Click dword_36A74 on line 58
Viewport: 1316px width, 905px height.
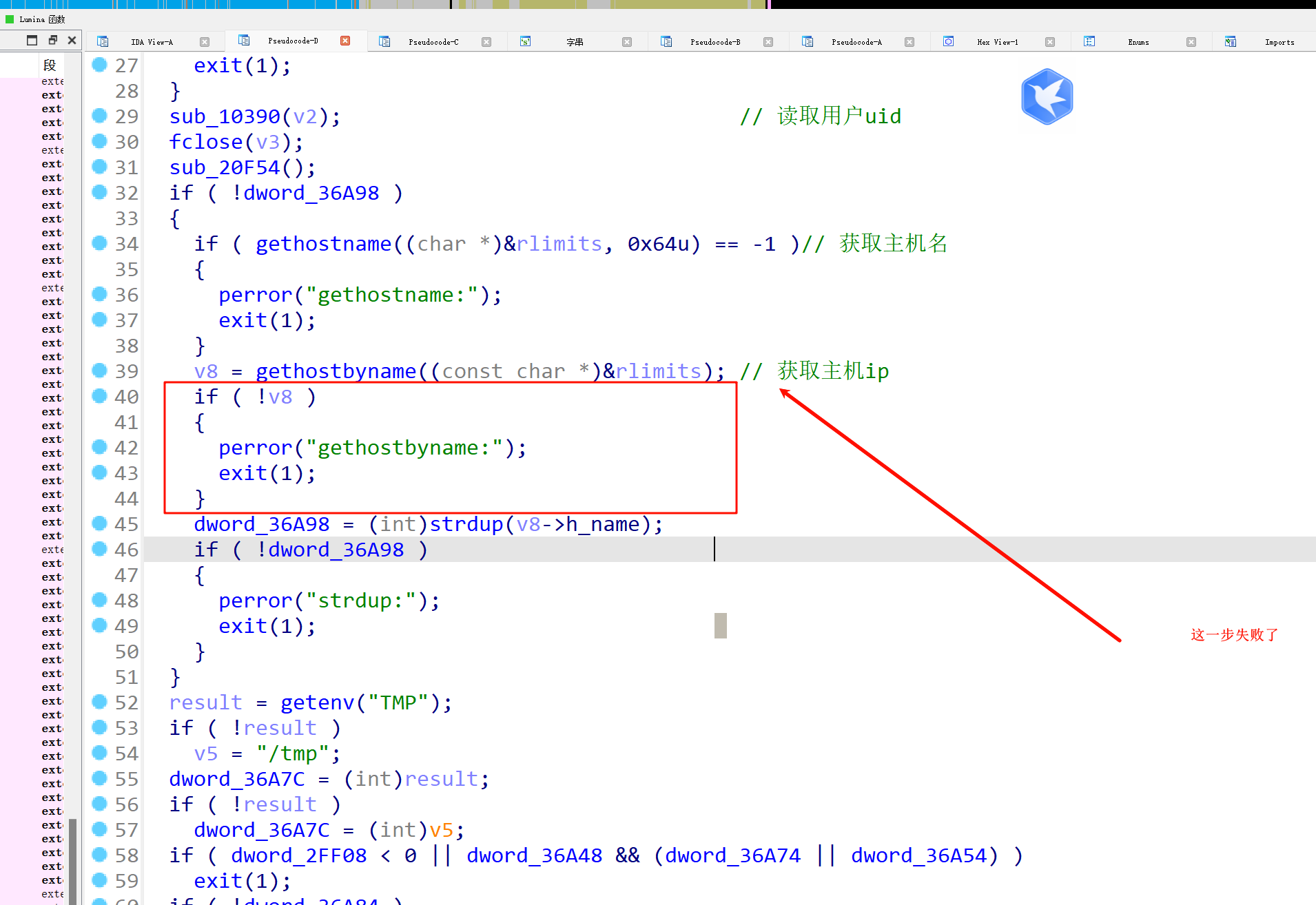pos(733,855)
